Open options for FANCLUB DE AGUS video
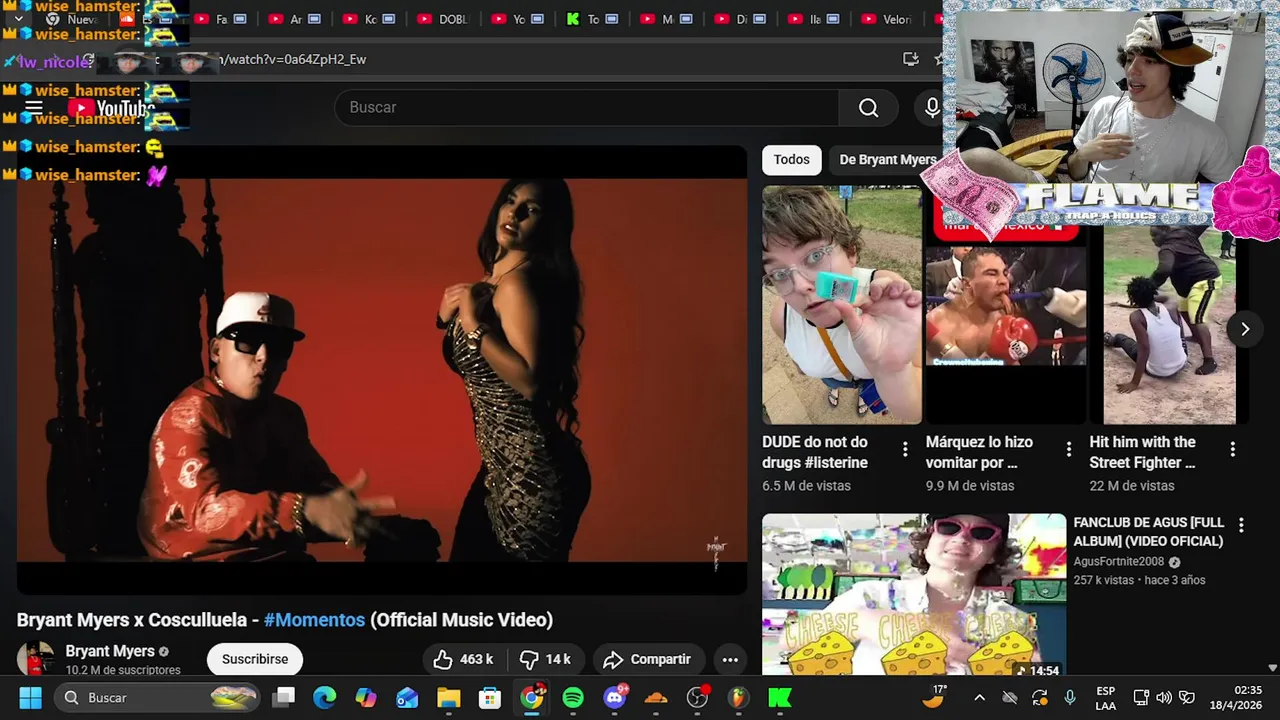This screenshot has width=1280, height=720. (1241, 525)
